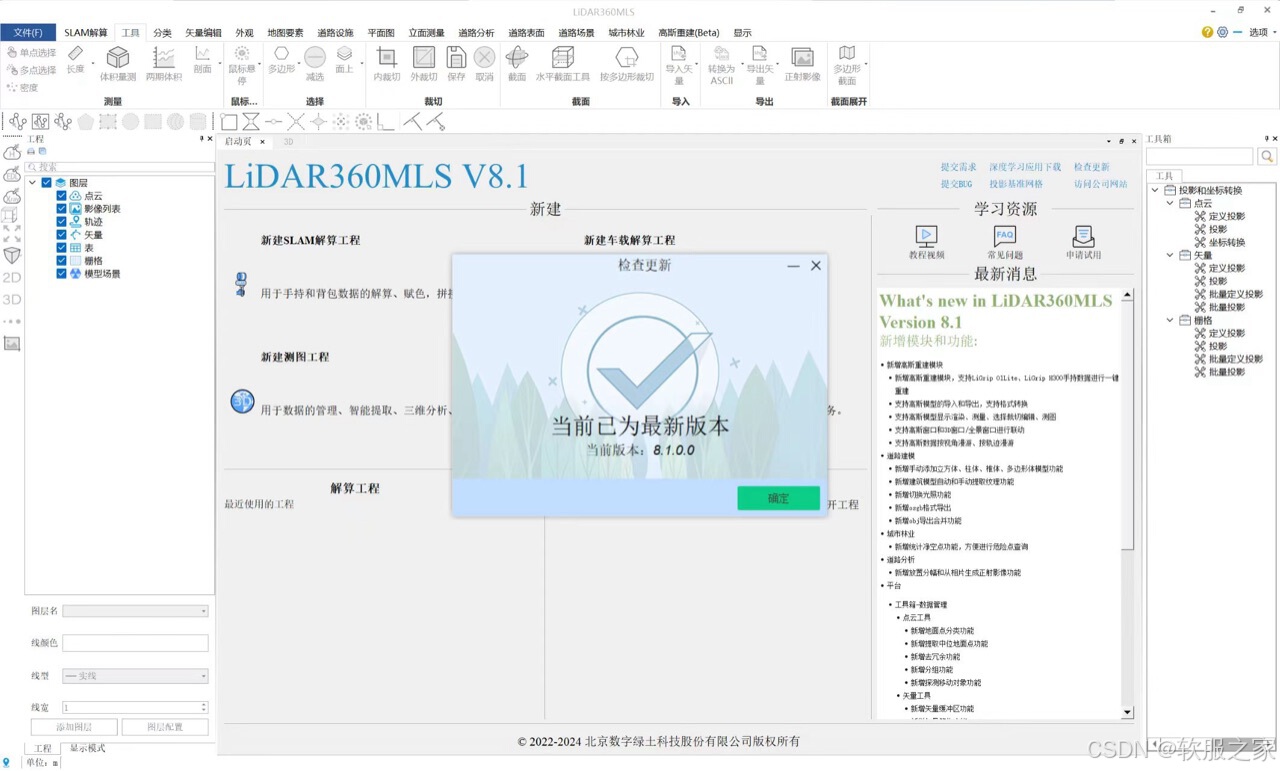Open the 线型 line type dropdown

click(135, 676)
